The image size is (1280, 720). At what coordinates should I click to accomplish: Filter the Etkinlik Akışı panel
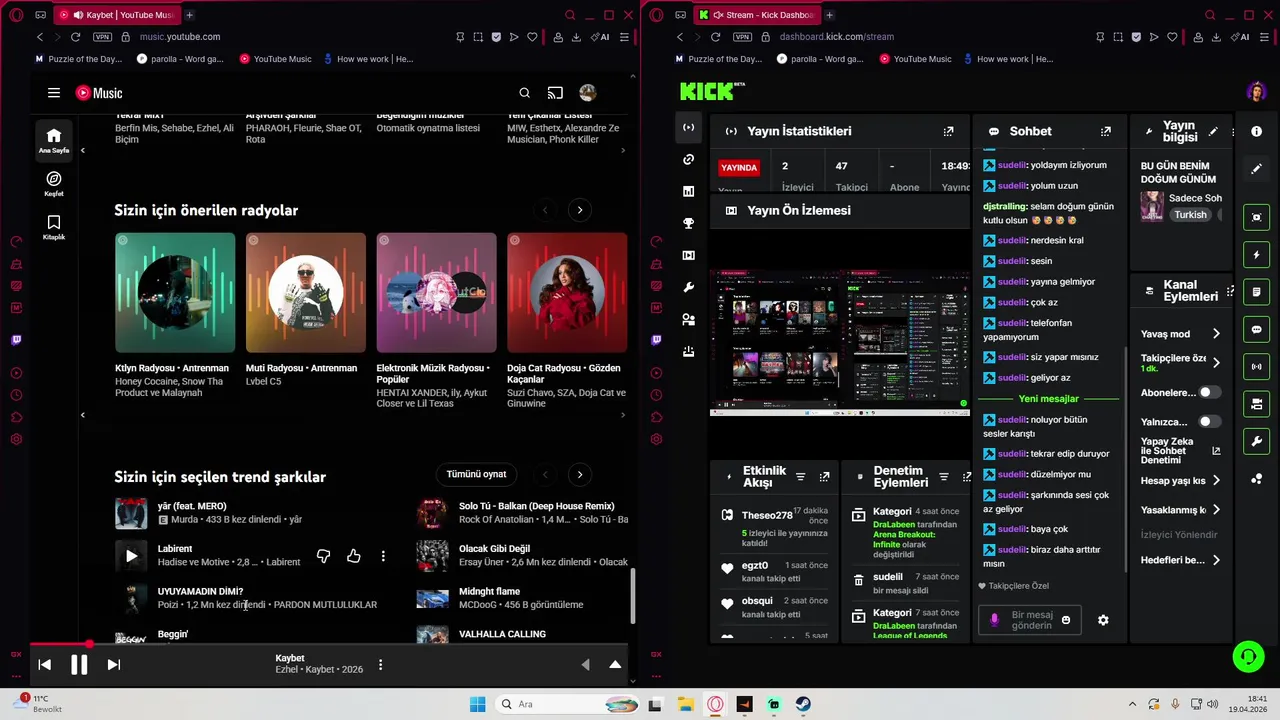(x=800, y=477)
